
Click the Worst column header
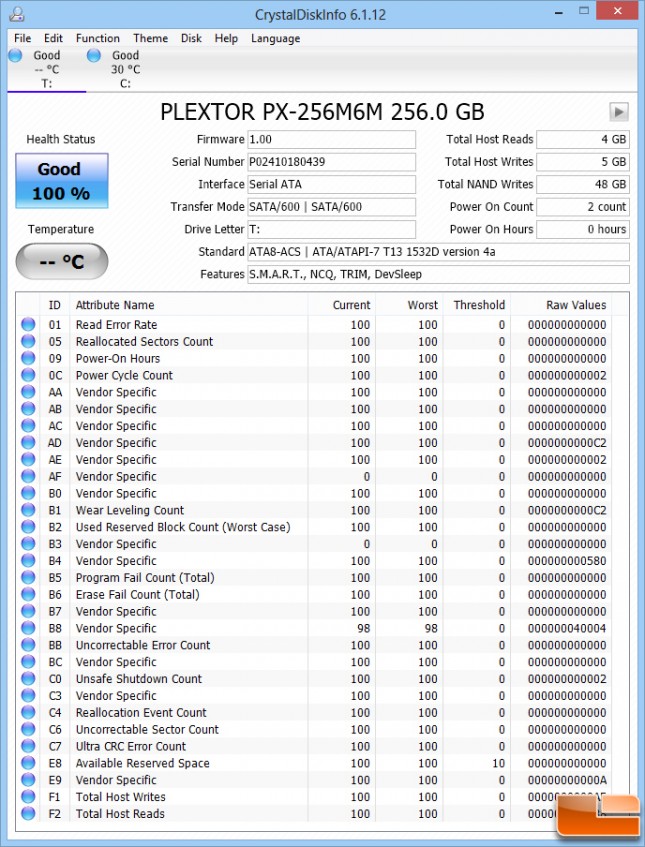409,305
